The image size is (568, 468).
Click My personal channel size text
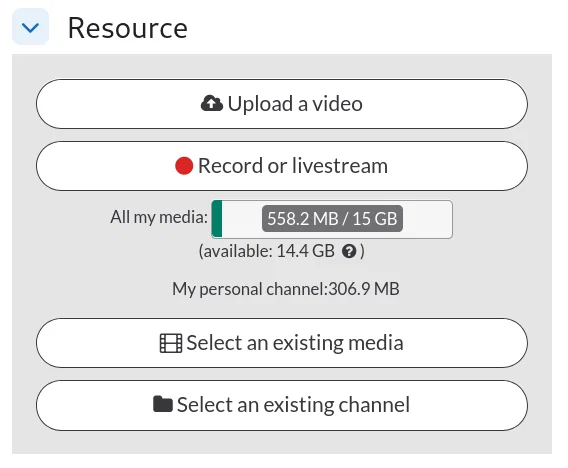(286, 289)
